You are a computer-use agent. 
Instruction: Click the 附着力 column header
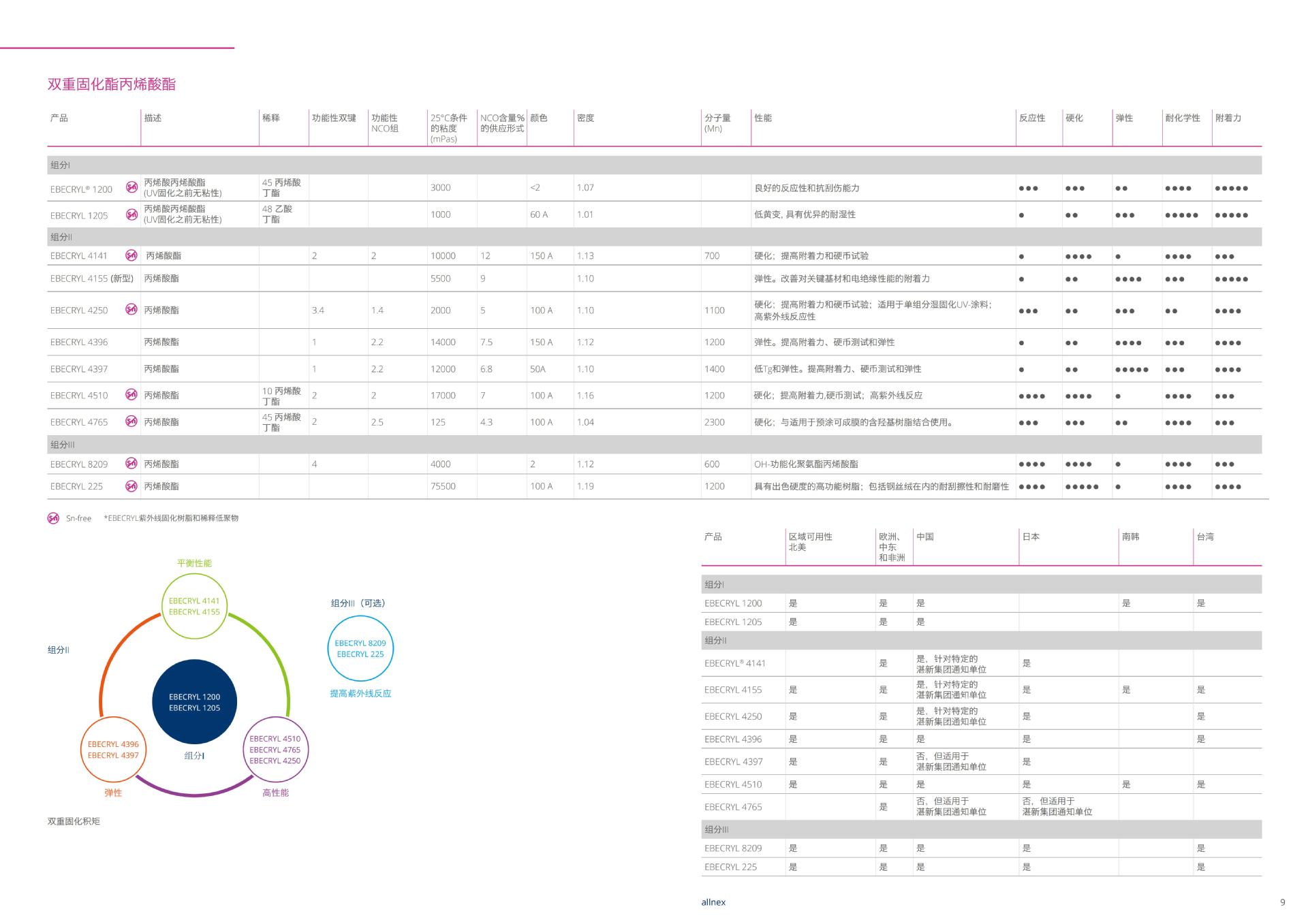(1228, 118)
